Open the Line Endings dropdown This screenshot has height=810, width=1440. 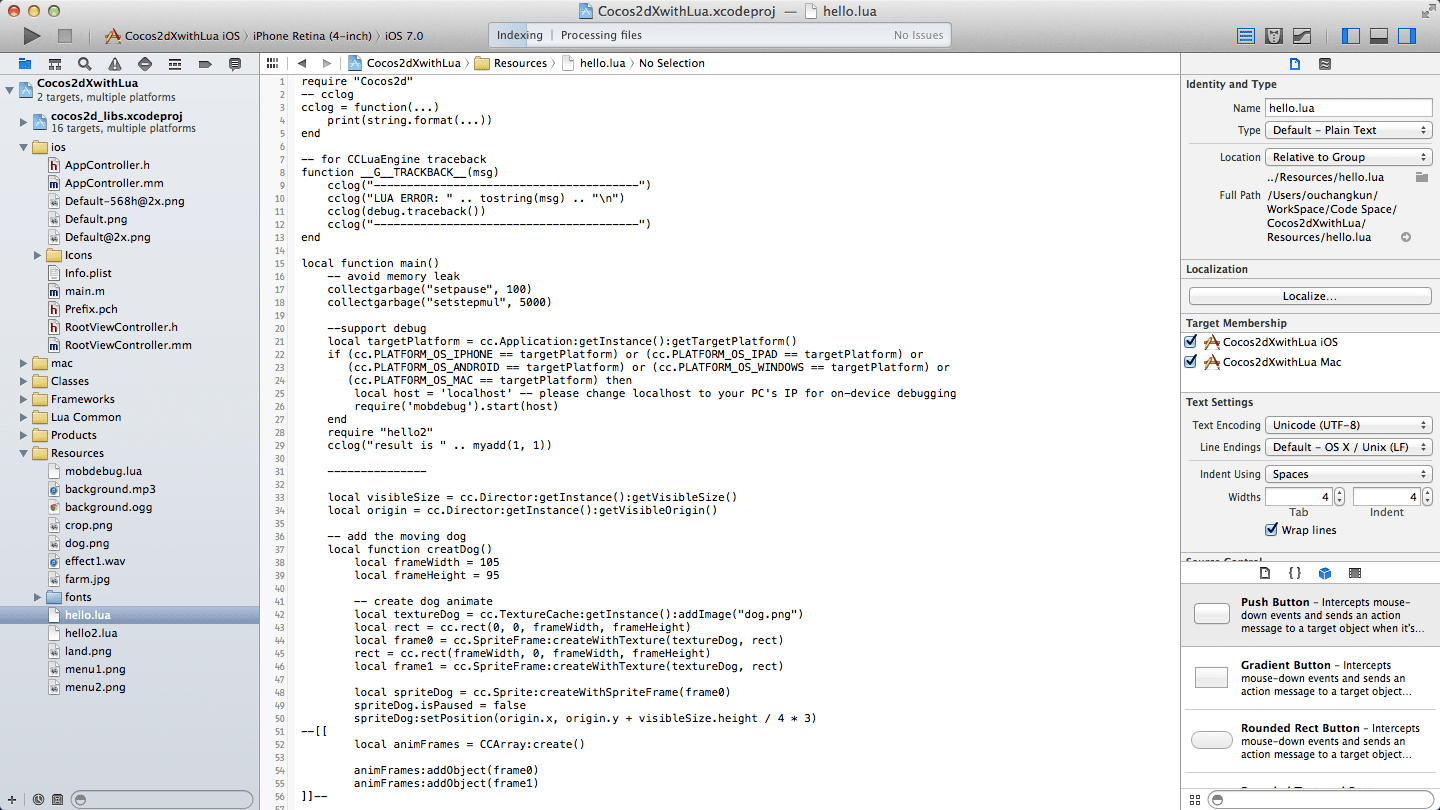(x=1348, y=447)
